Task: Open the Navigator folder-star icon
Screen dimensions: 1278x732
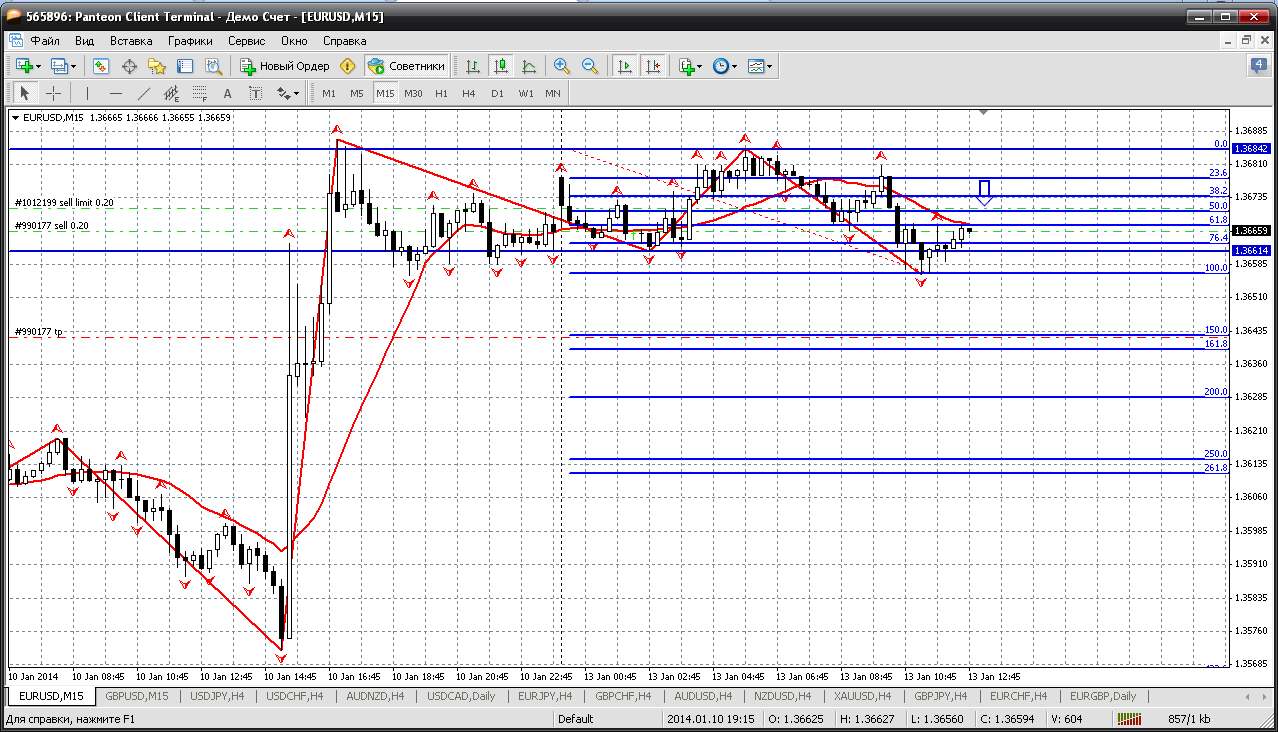Action: pyautogui.click(x=157, y=66)
